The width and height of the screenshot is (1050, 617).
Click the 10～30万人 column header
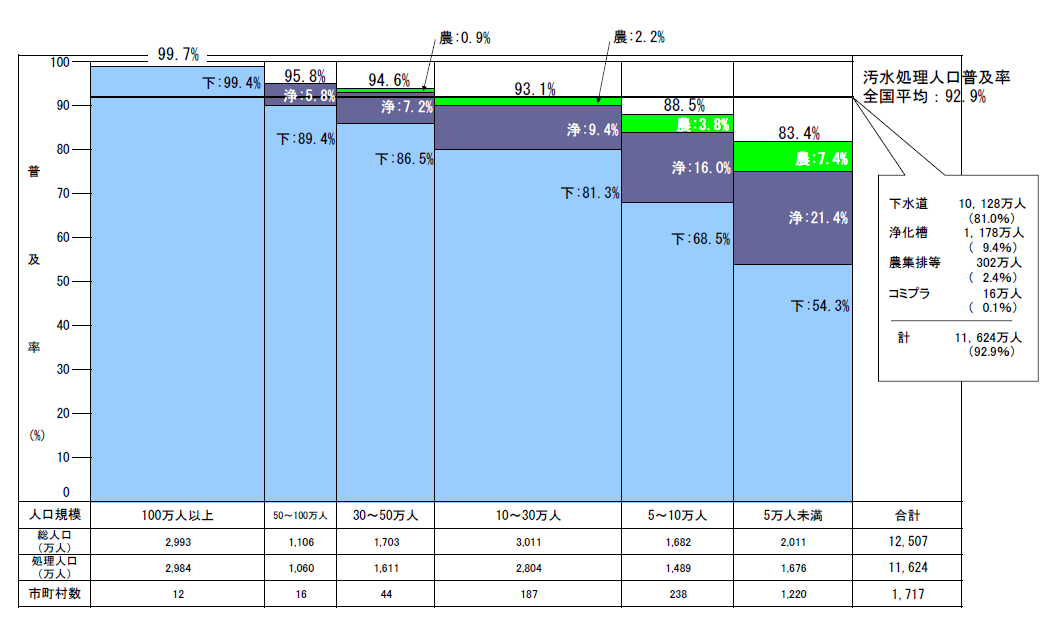pos(528,515)
